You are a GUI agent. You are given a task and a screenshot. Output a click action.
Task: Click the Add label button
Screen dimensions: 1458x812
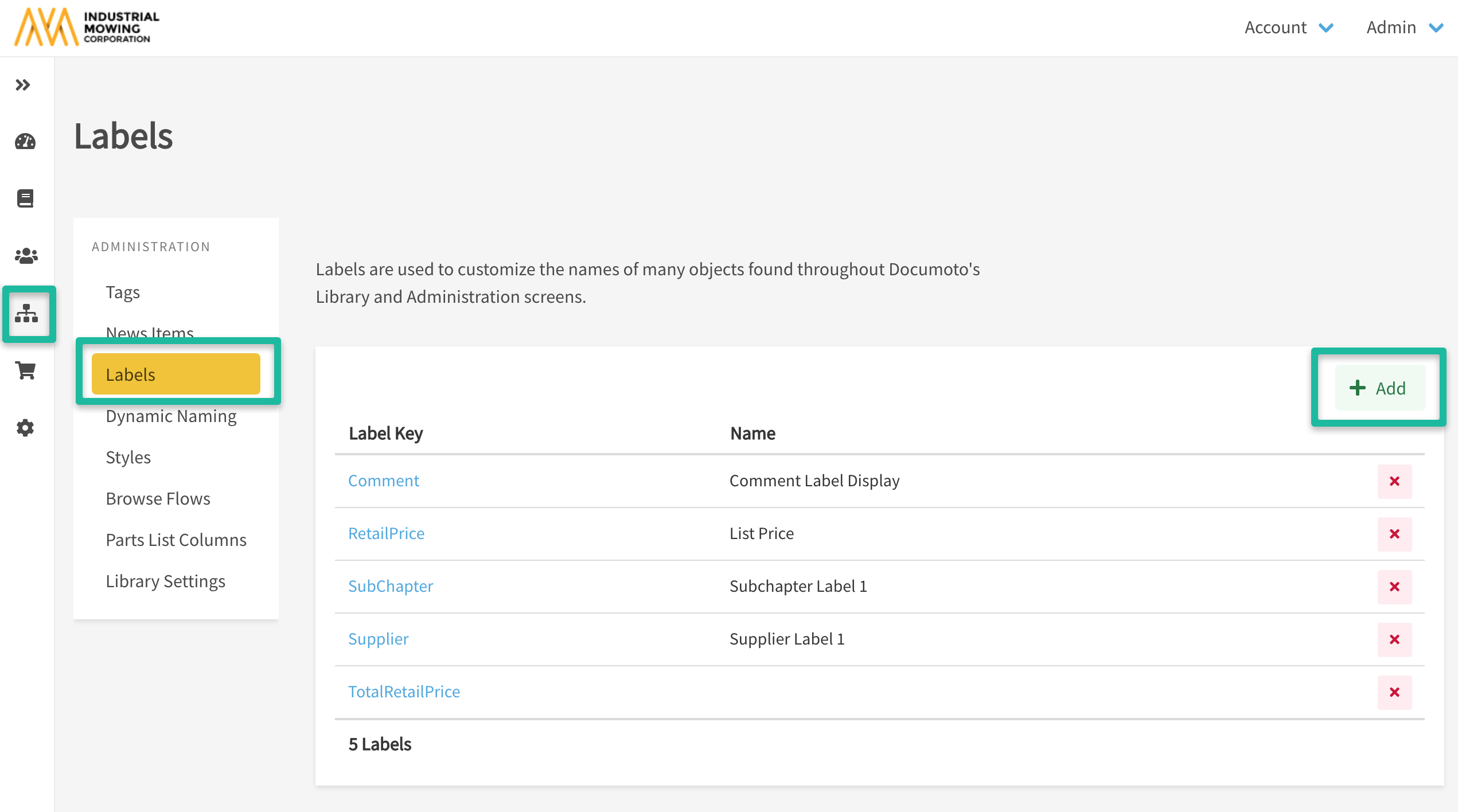tap(1379, 388)
